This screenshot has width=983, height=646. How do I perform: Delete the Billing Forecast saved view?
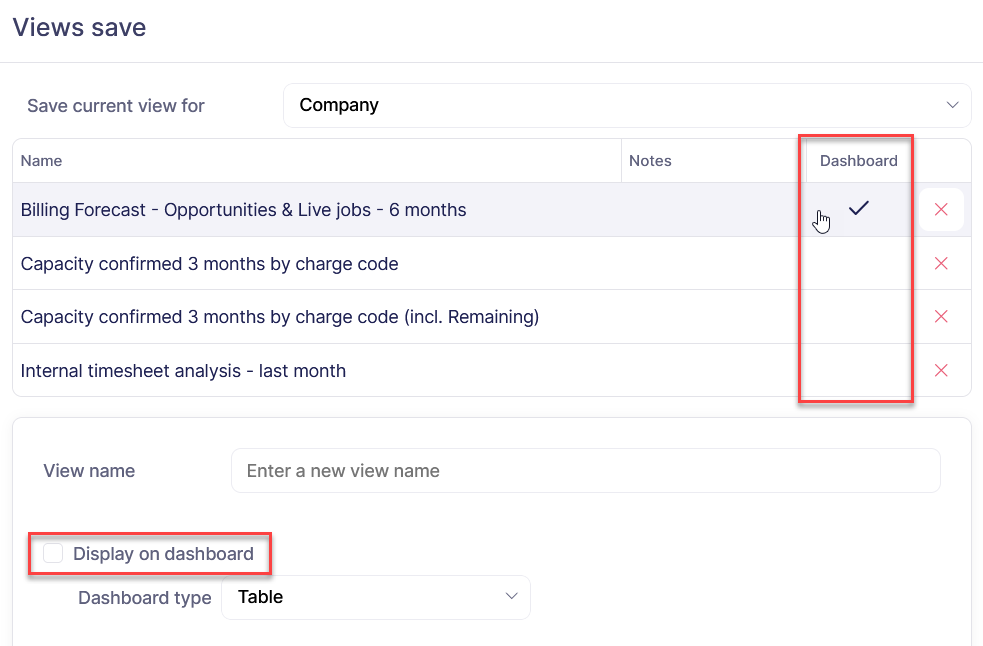[x=940, y=210]
